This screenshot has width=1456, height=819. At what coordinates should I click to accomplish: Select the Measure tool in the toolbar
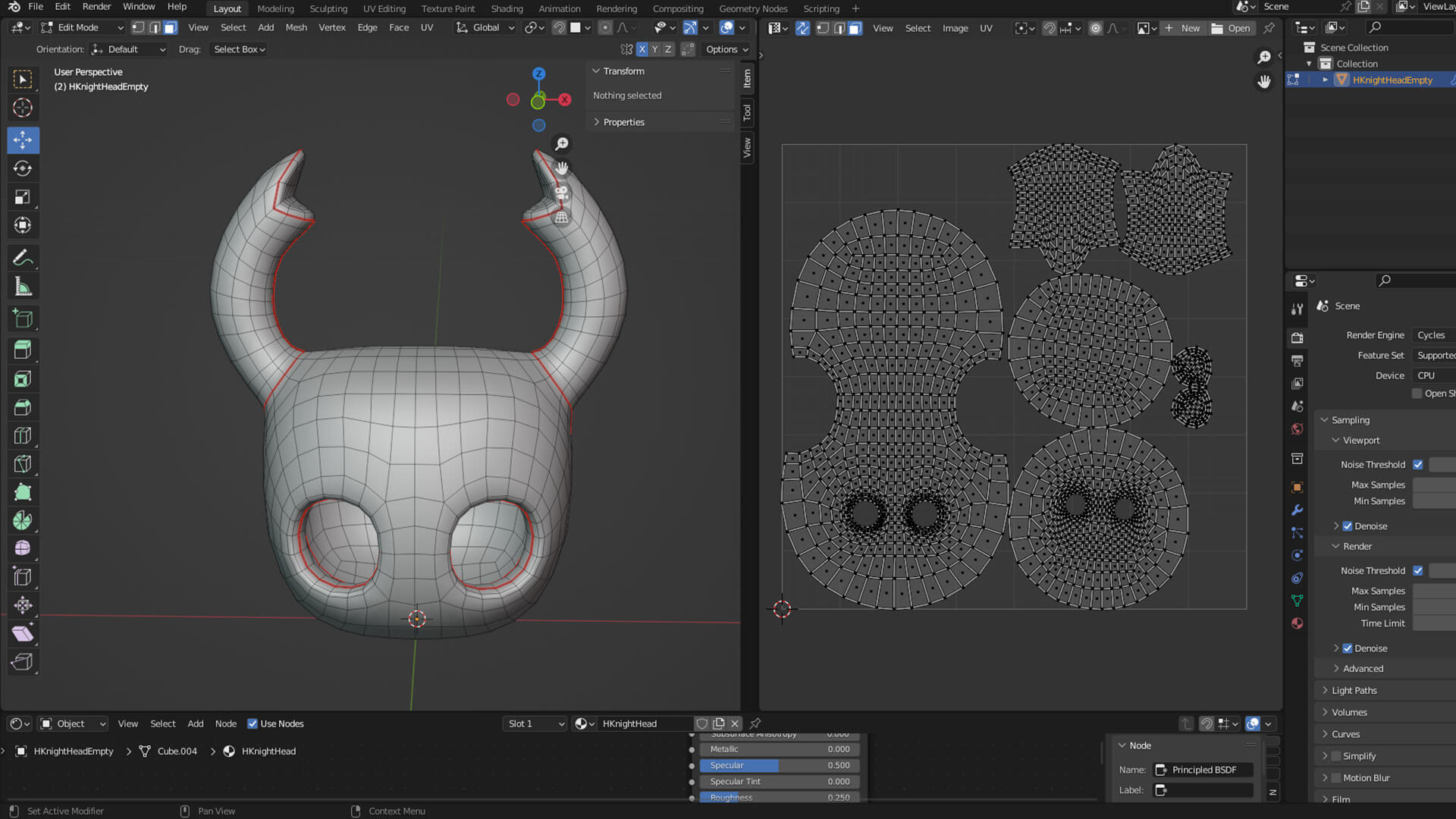pos(23,287)
